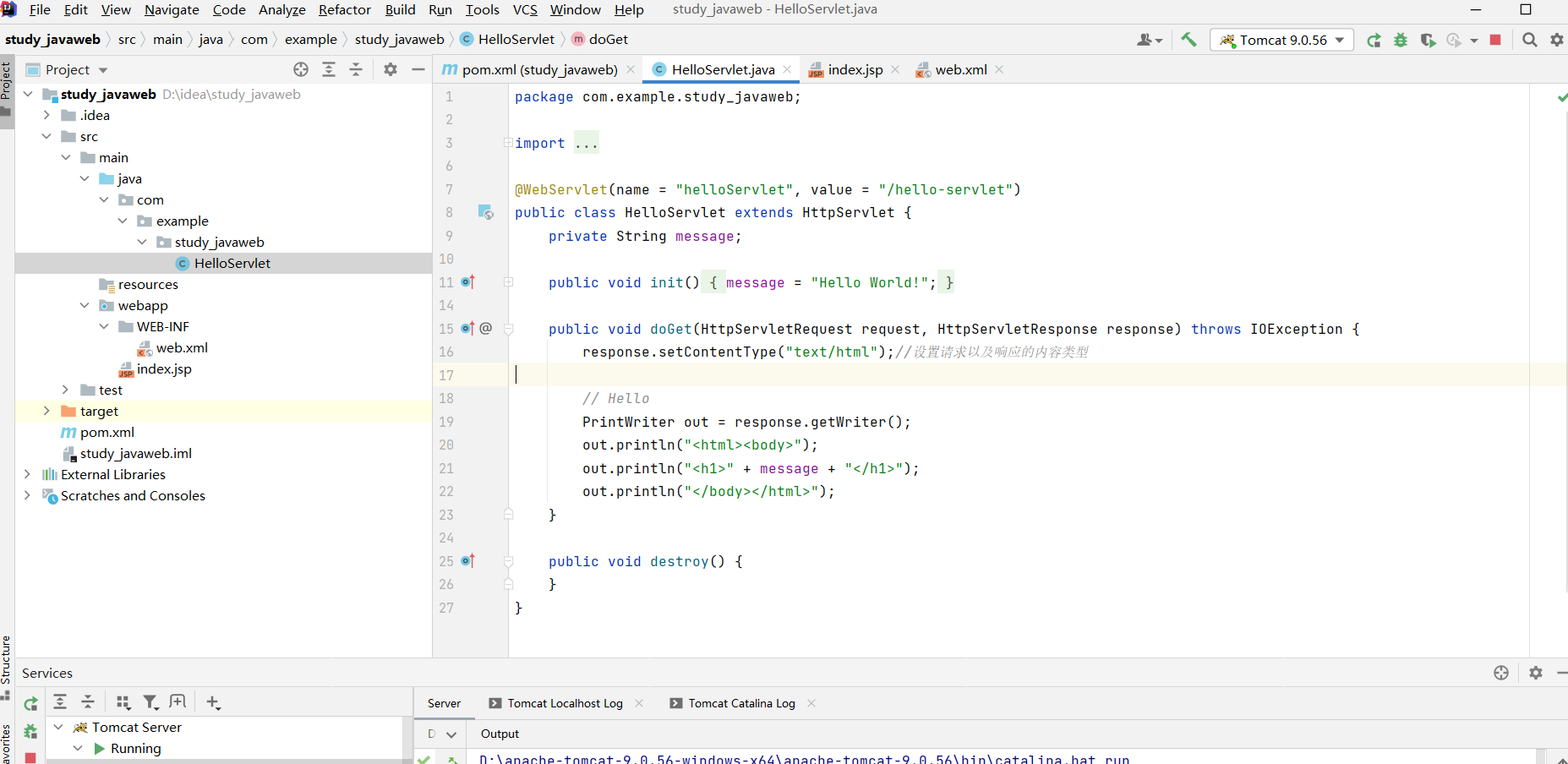The width and height of the screenshot is (1568, 764).
Task: Click Expand All in Services toolbar
Action: pyautogui.click(x=60, y=701)
